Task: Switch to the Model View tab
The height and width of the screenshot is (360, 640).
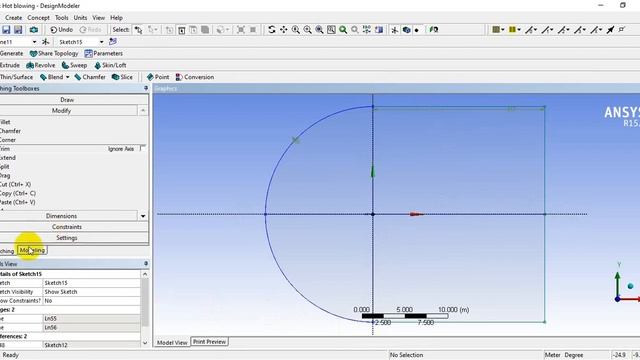Action: 172,342
